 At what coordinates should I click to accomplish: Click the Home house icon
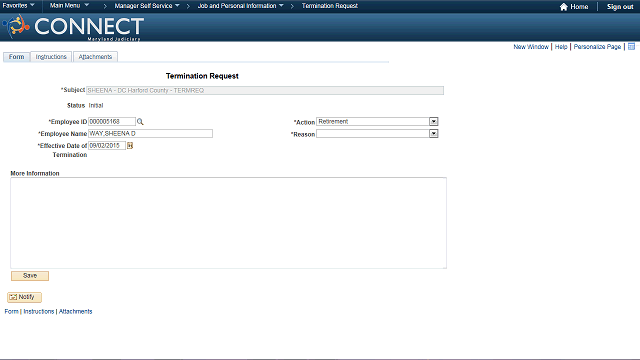point(564,7)
